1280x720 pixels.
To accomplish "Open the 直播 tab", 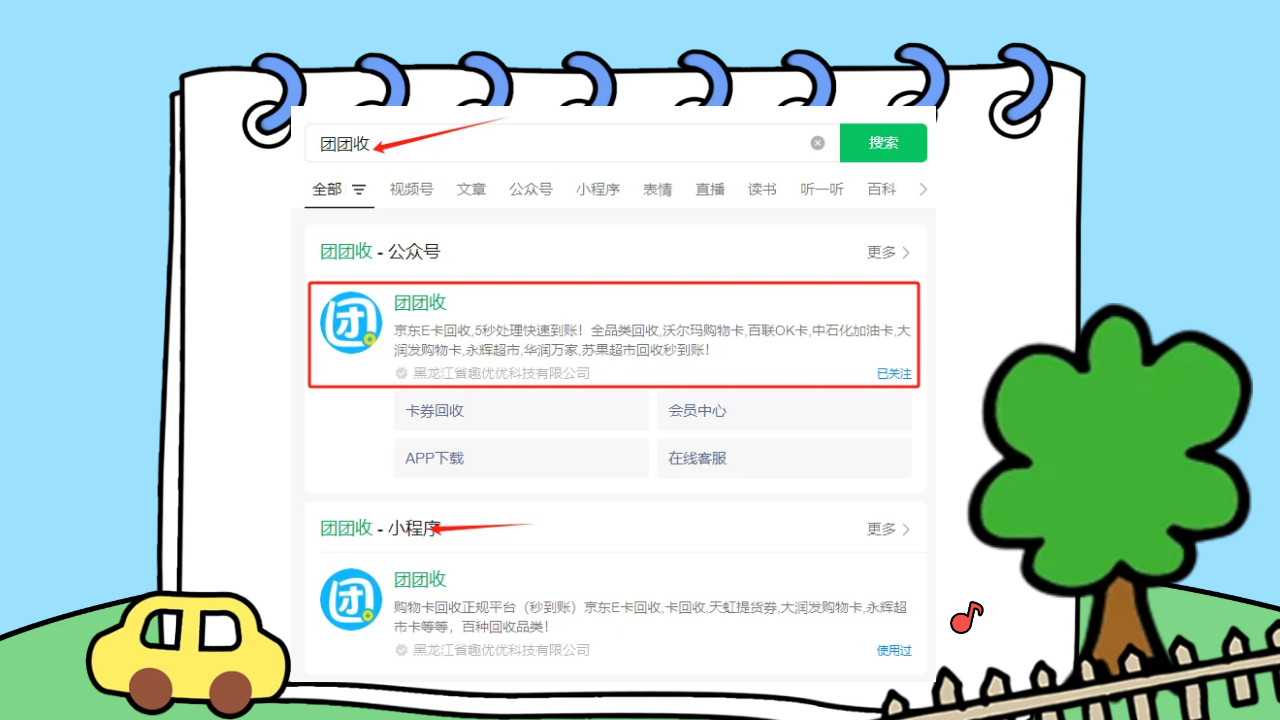I will (x=710, y=189).
